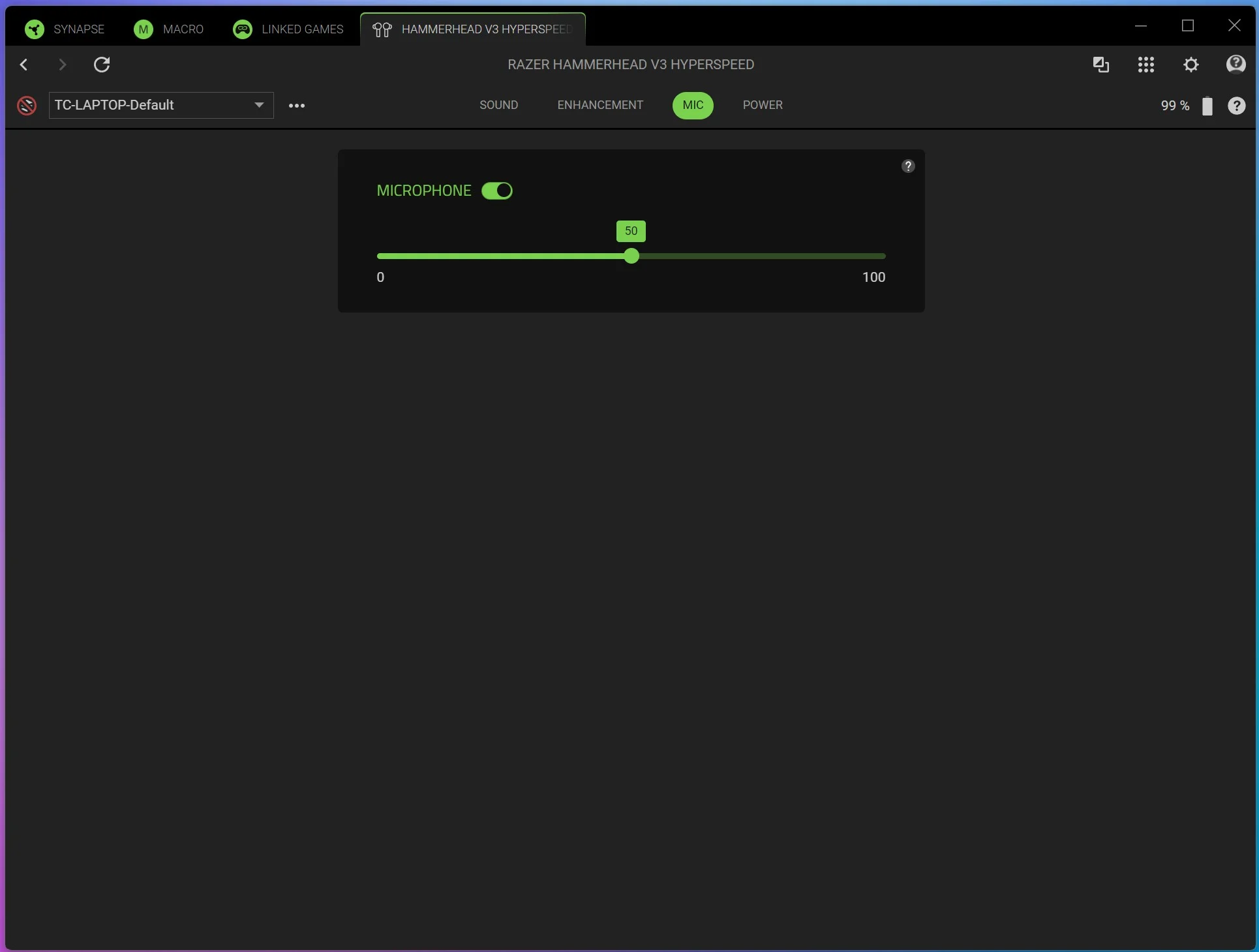Open profile options three-dots menu
The width and height of the screenshot is (1259, 952).
coord(297,105)
